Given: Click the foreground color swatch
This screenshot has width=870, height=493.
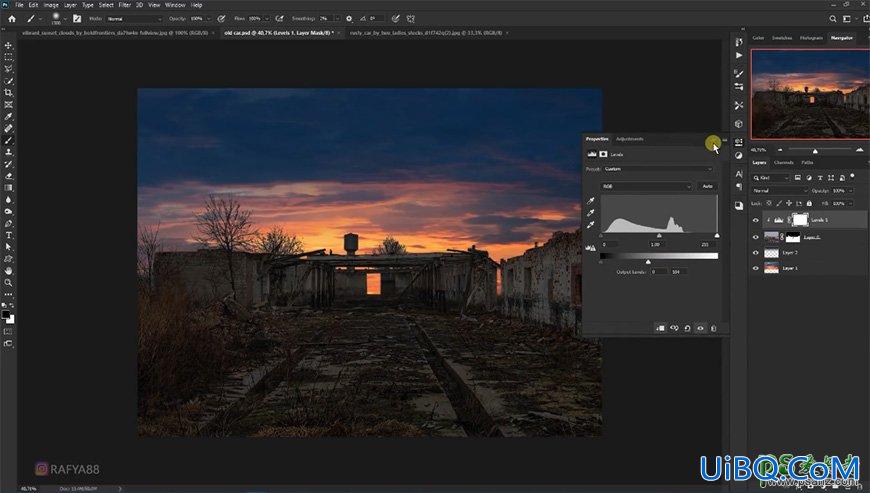Looking at the screenshot, I should [x=6, y=314].
